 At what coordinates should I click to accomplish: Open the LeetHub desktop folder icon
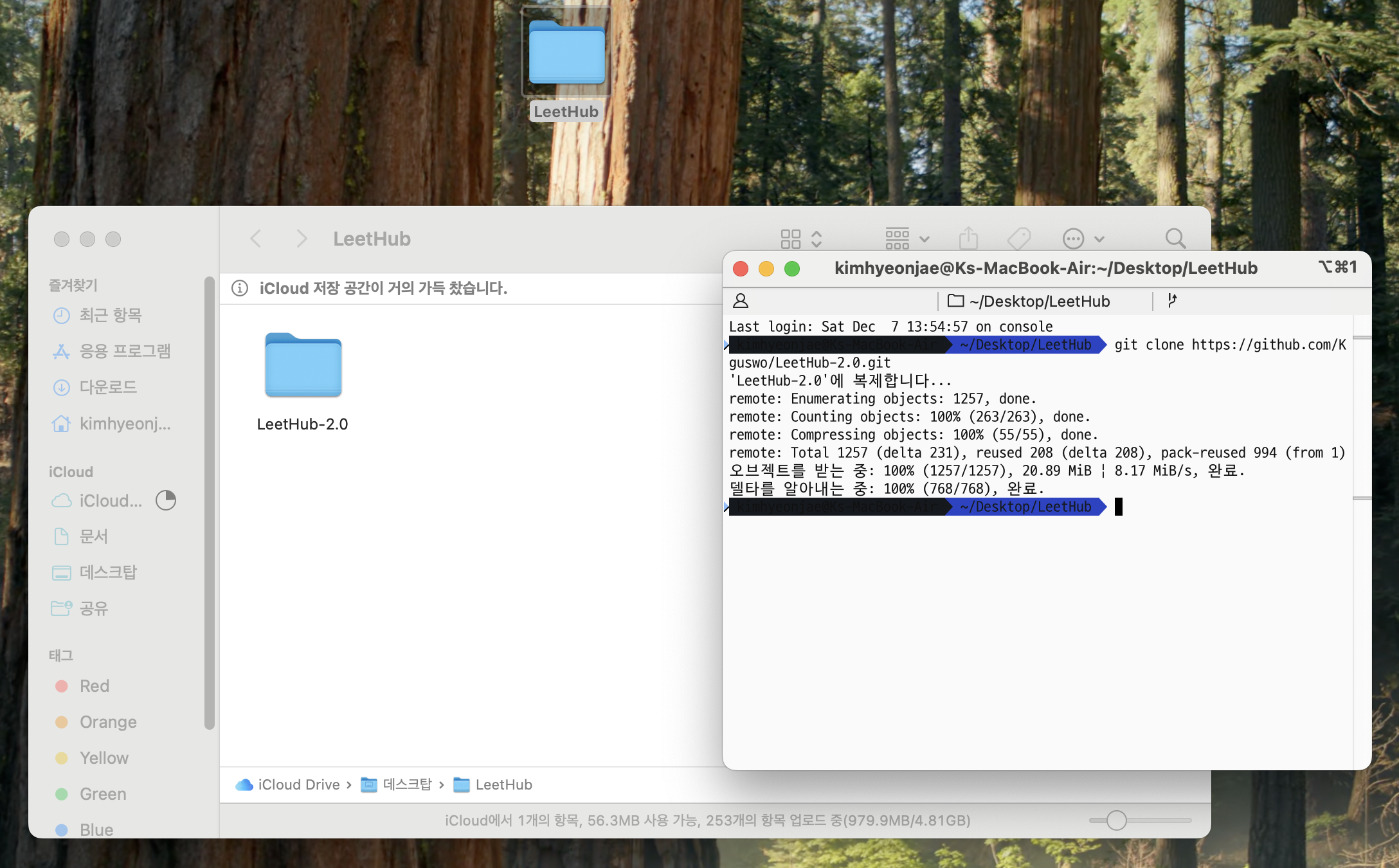[566, 55]
